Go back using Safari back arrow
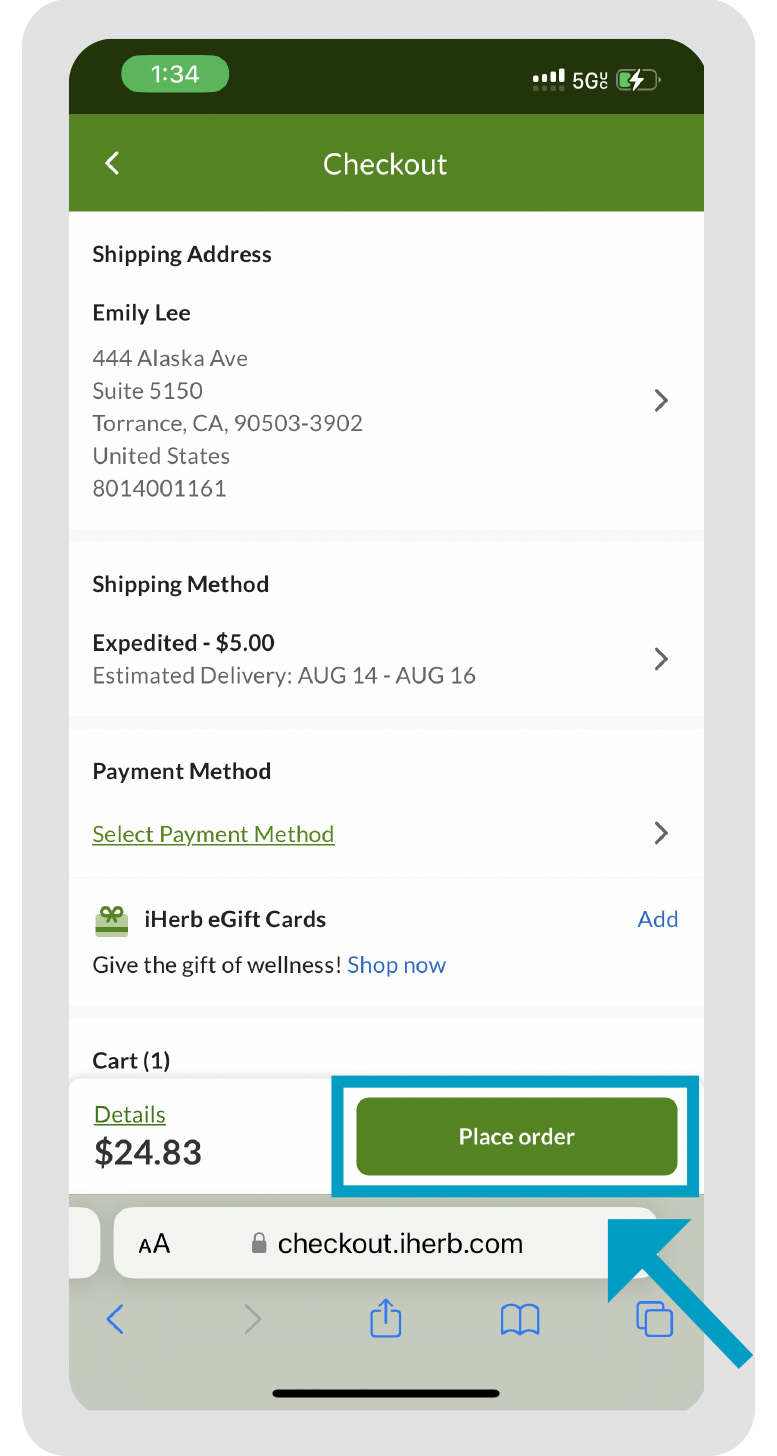The image size is (777, 1456). [x=115, y=1320]
